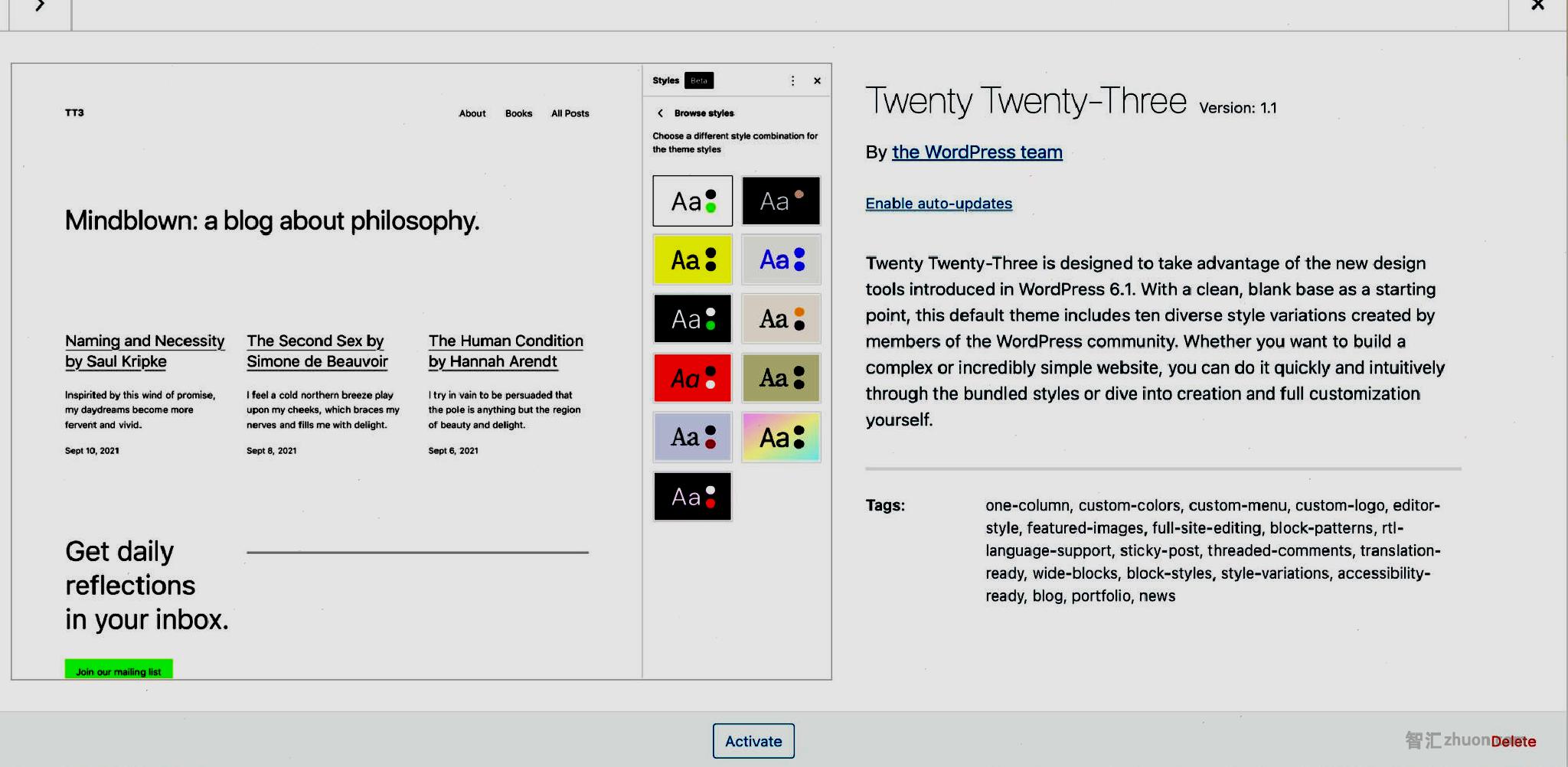Click Naming and Necessity post title
This screenshot has height=767, width=1568.
click(145, 351)
